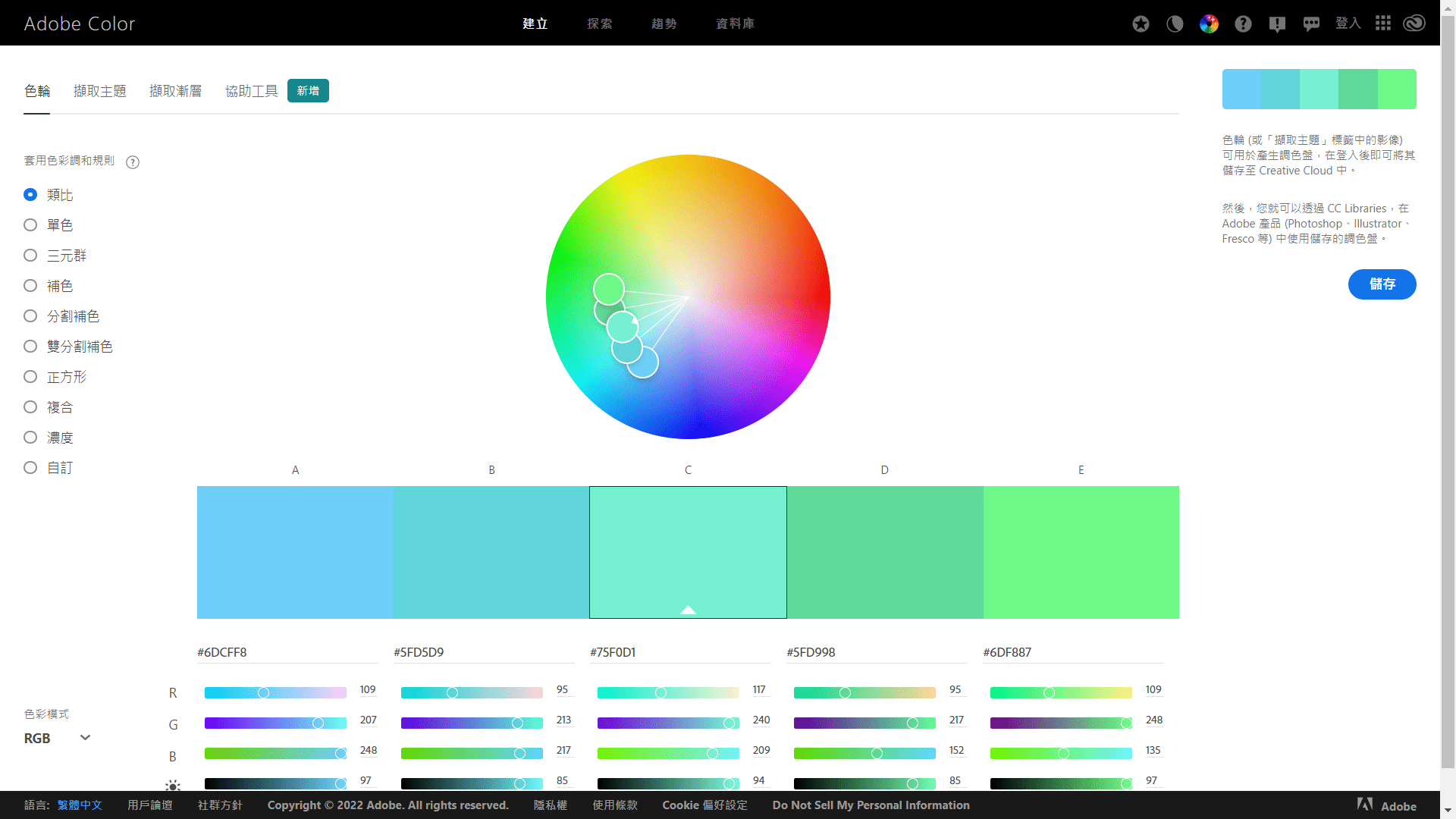1456x819 pixels.
Task: Select the 補色 harmony rule
Action: click(x=49, y=286)
